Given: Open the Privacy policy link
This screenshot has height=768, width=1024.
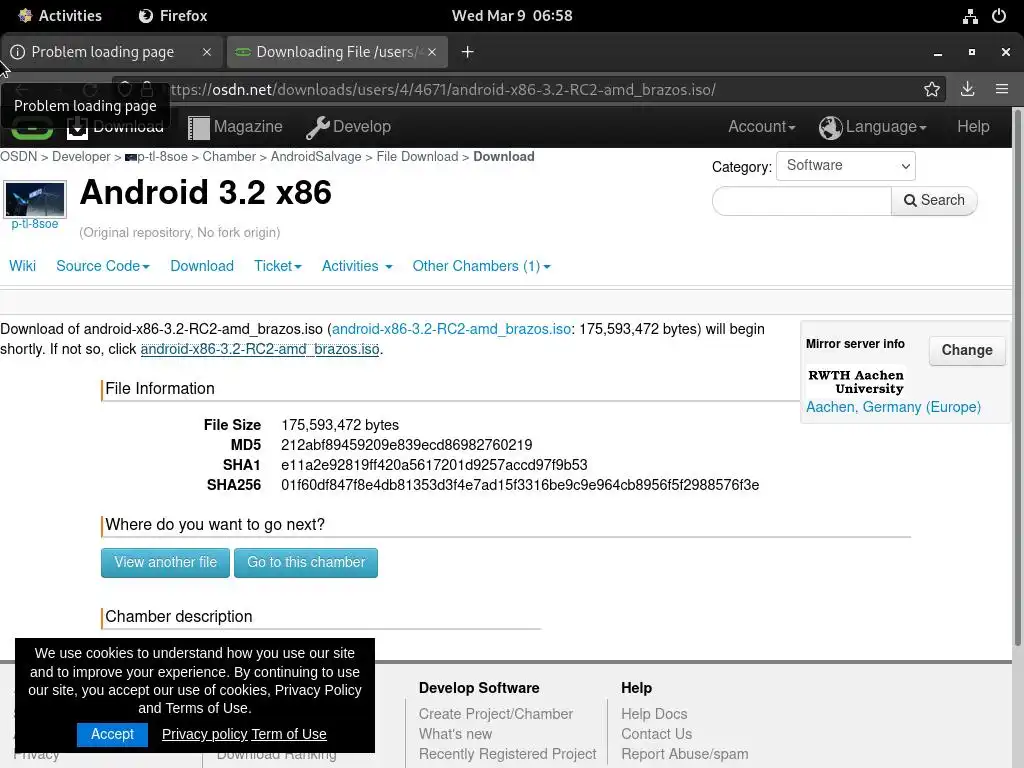Looking at the screenshot, I should (x=204, y=734).
